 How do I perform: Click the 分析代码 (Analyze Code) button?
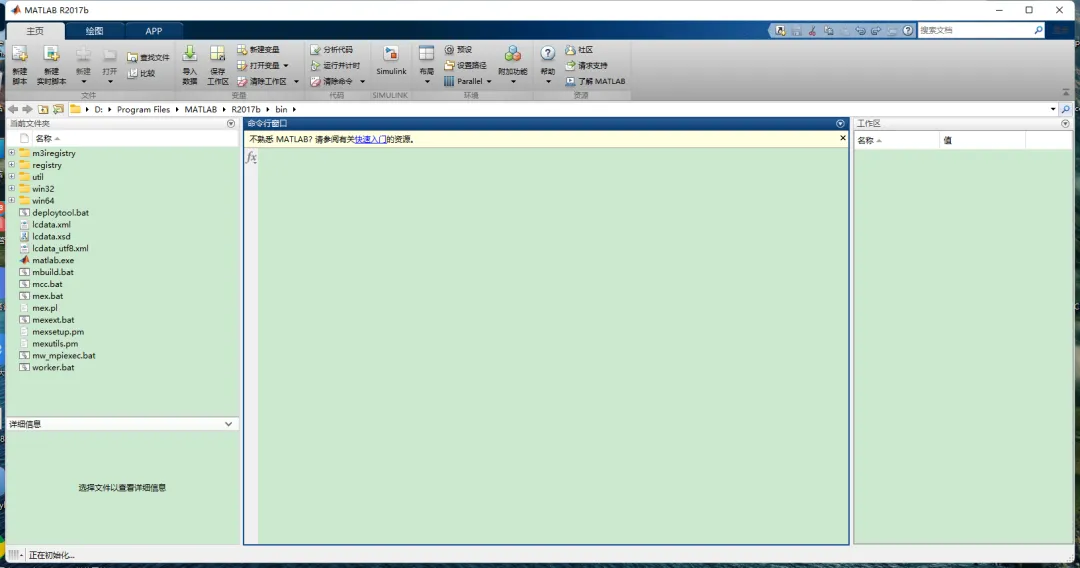(331, 50)
